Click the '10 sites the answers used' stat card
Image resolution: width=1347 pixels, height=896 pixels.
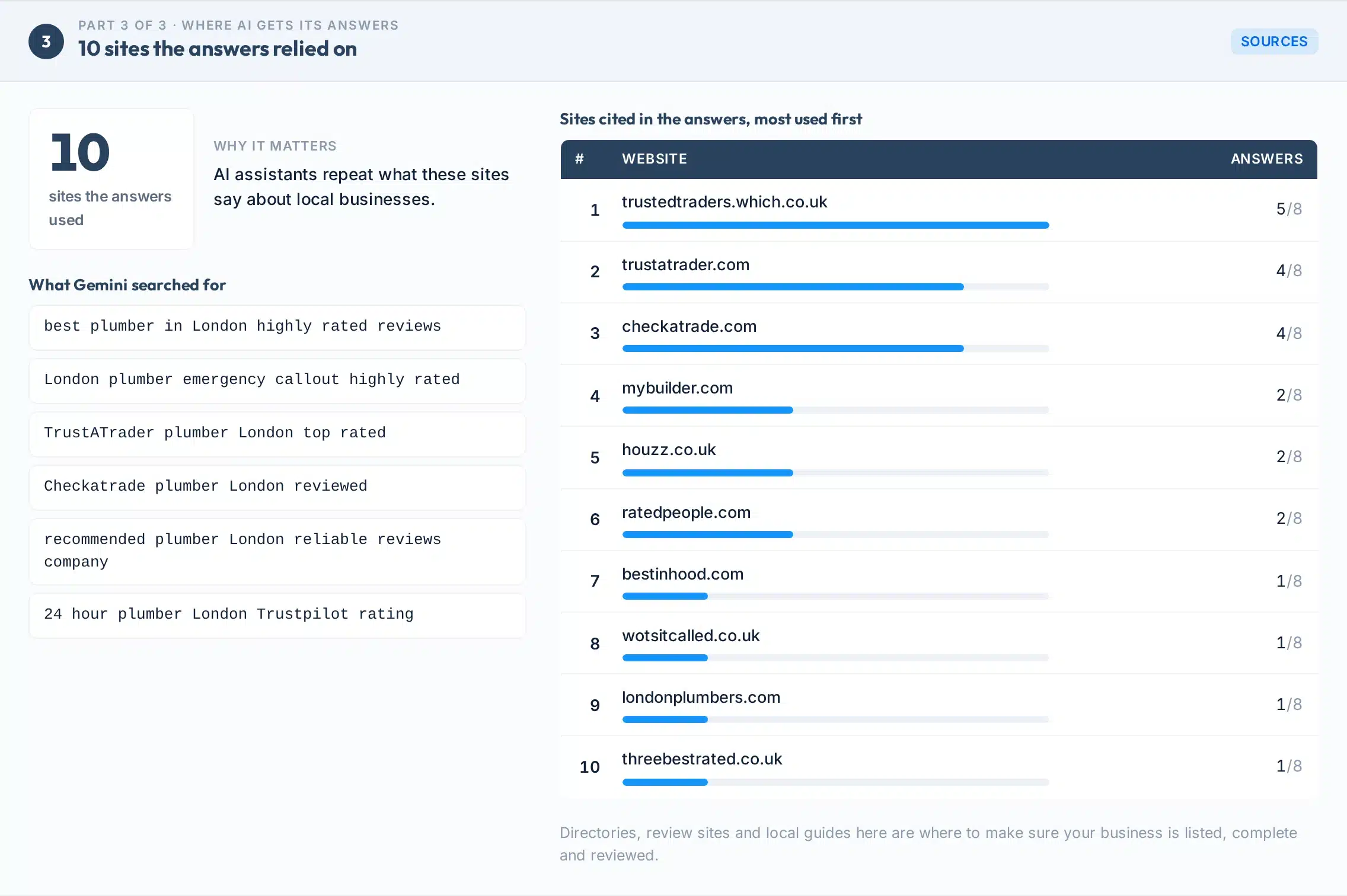[111, 178]
